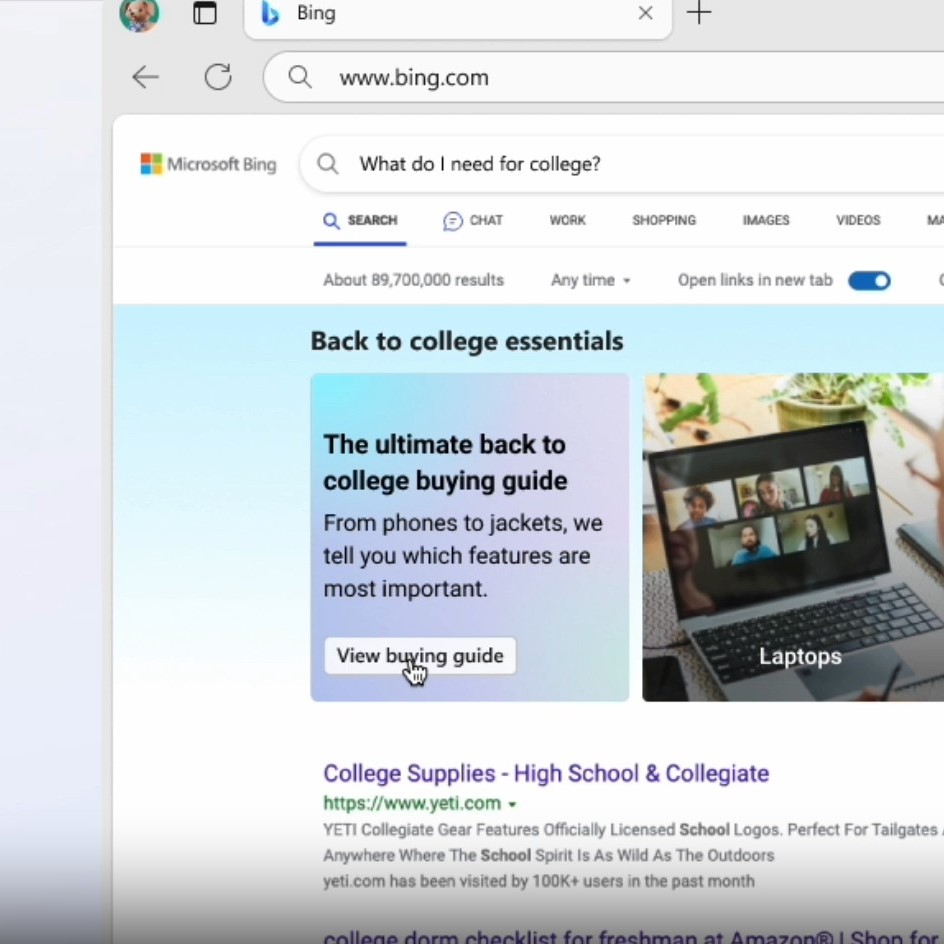The image size is (944, 944).
Task: Click the browser back arrow
Action: click(146, 77)
